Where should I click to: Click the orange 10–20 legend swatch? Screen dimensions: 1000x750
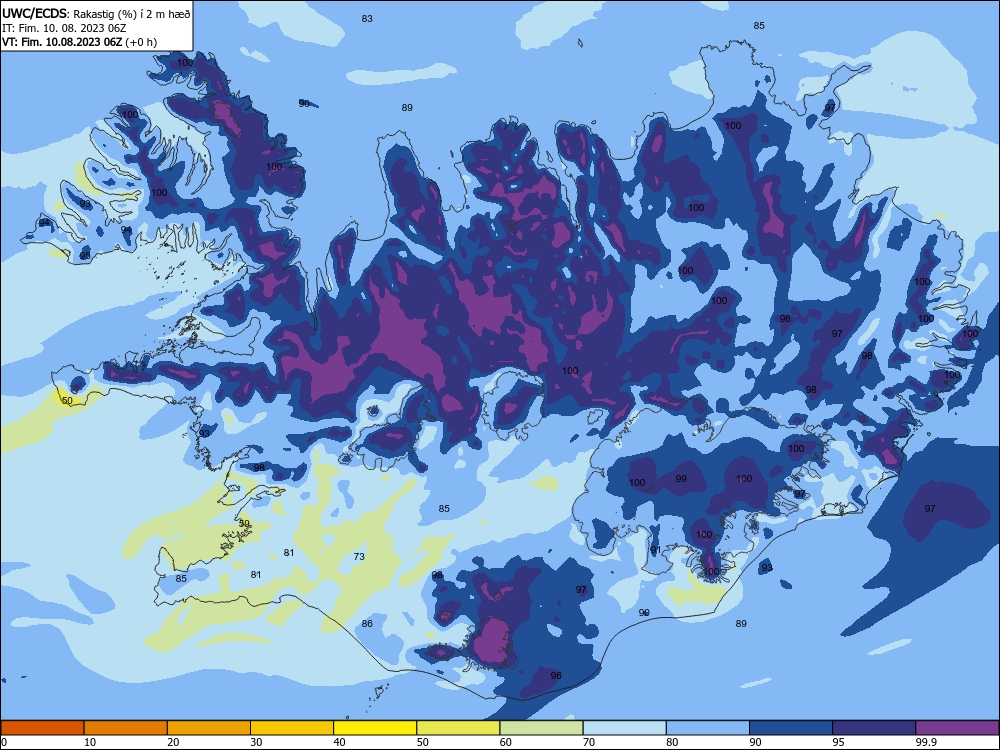coord(126,728)
